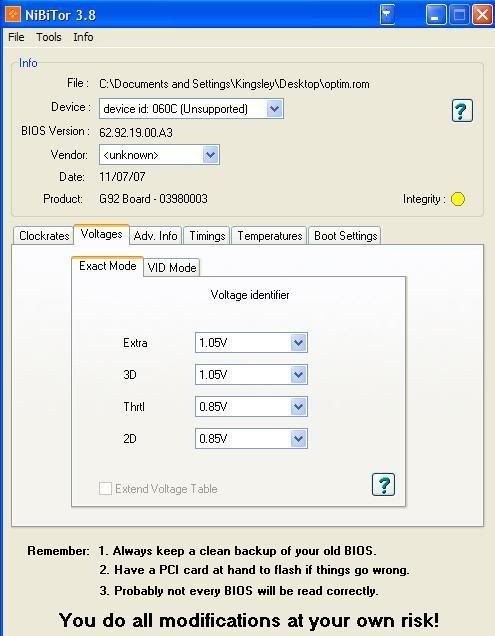This screenshot has height=636, width=495.
Task: Close the NiBiTor window
Action: 482,15
